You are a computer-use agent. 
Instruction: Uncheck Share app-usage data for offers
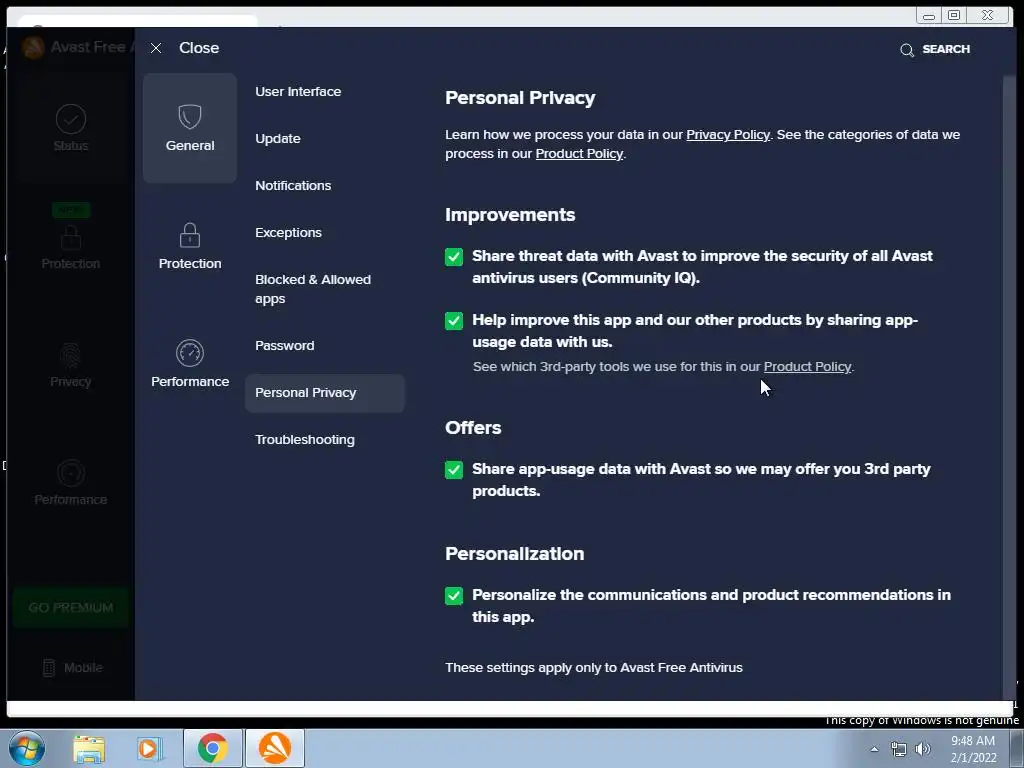(454, 470)
